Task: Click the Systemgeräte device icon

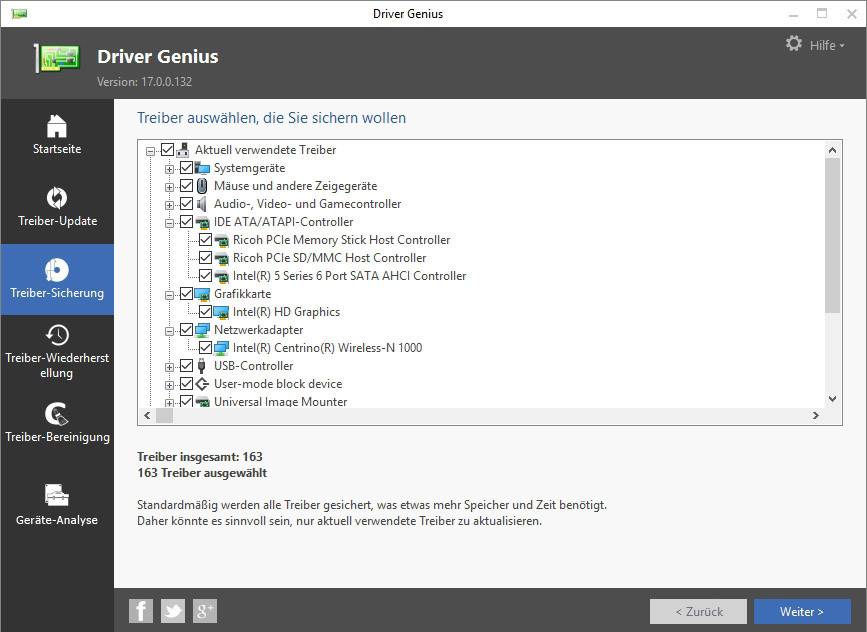Action: (202, 168)
